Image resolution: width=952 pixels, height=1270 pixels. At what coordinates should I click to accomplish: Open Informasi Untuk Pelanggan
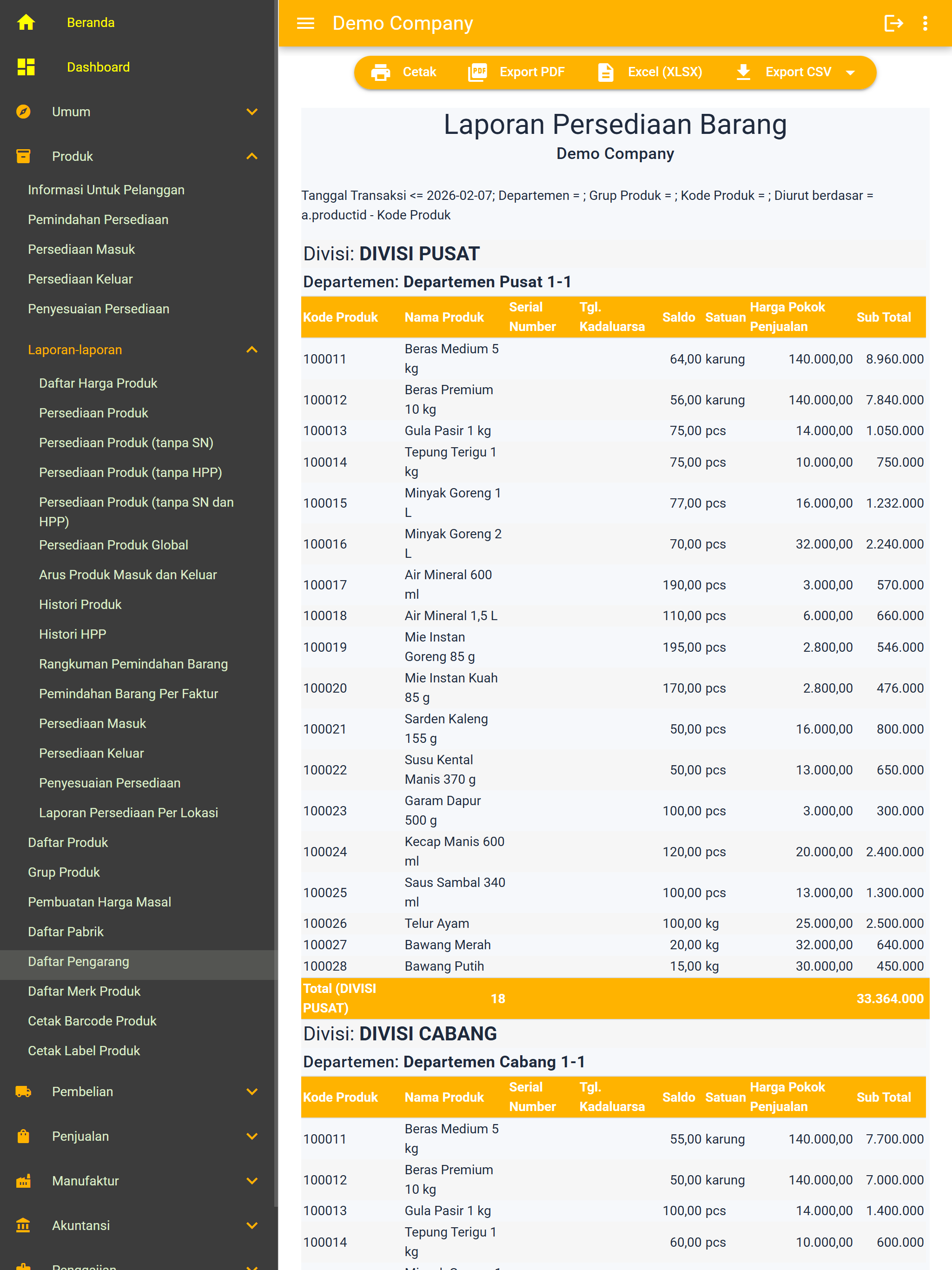pos(106,190)
